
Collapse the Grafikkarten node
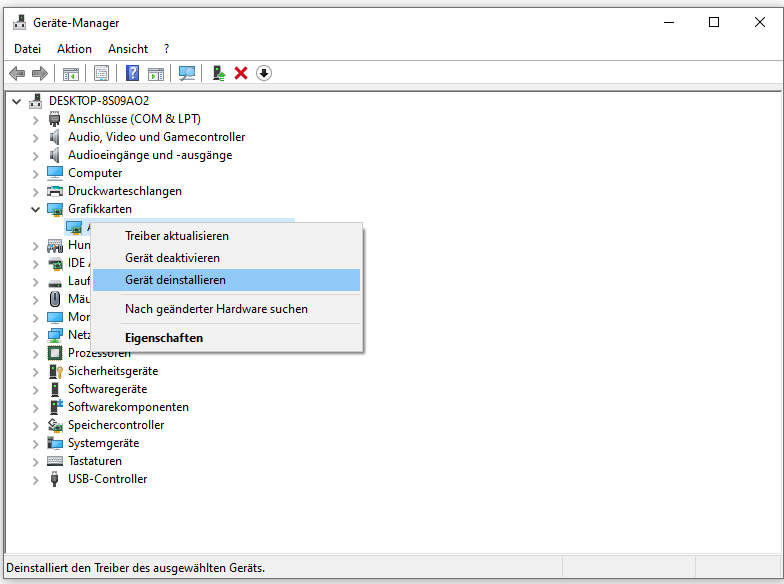(x=36, y=210)
